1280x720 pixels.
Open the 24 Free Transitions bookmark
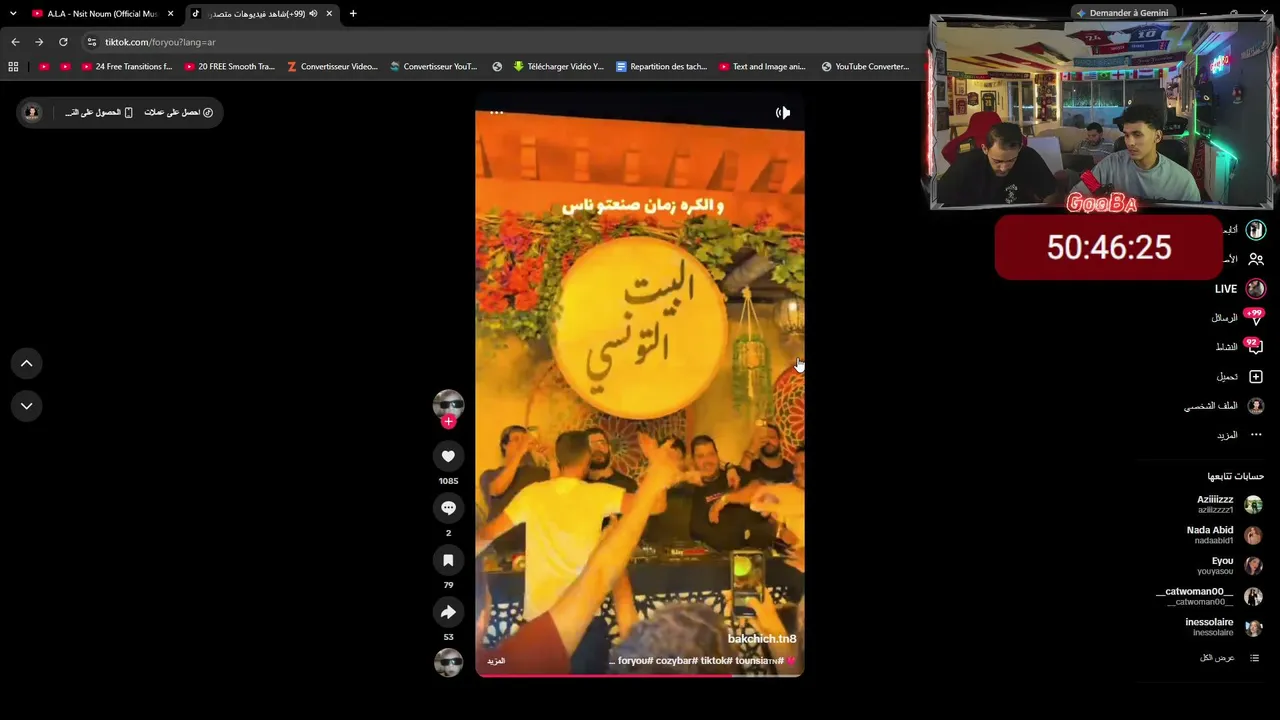(127, 67)
